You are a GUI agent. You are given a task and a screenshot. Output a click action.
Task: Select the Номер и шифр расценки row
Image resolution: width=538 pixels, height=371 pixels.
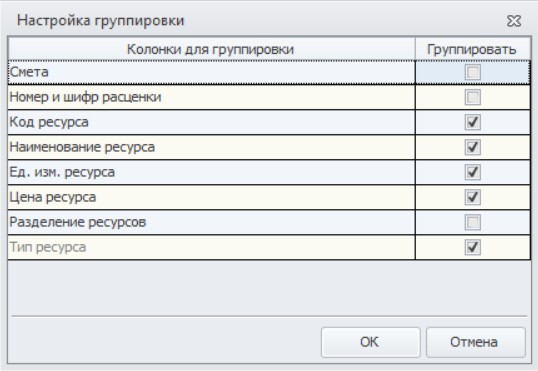point(211,97)
